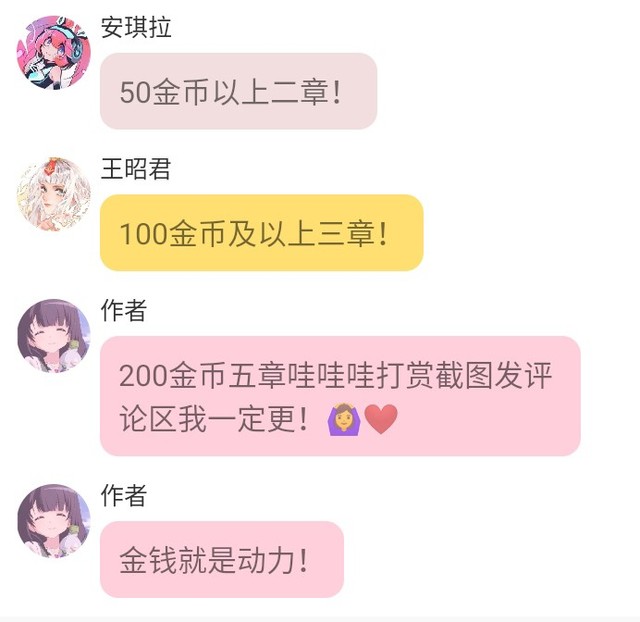Tap the yellow 100金币及以上三章 bubble
The image size is (640, 622).
[x=262, y=233]
